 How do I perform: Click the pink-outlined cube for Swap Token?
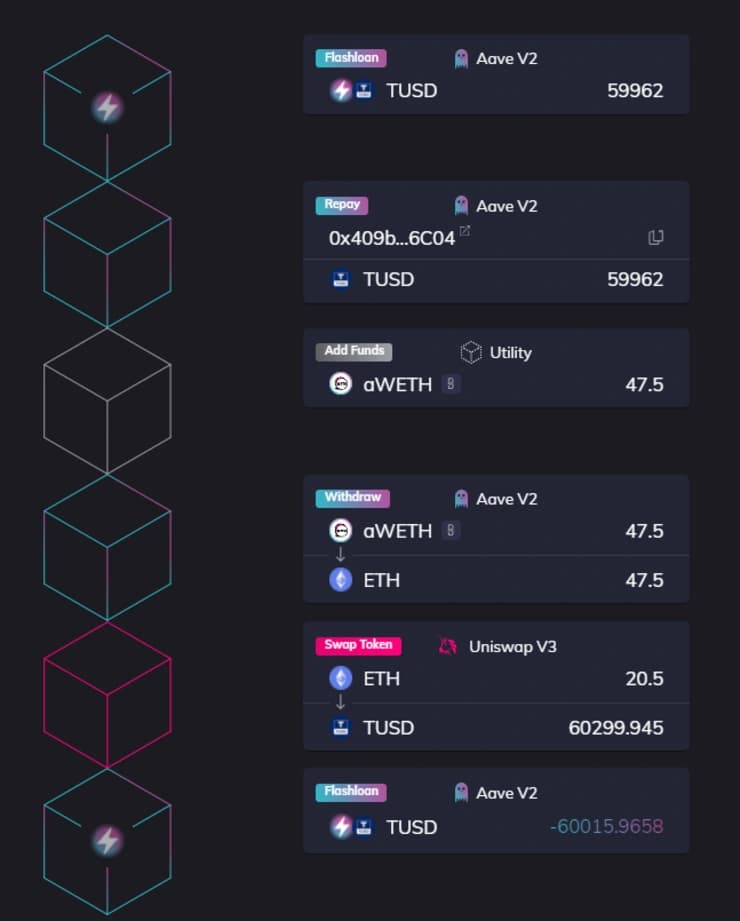coord(107,695)
